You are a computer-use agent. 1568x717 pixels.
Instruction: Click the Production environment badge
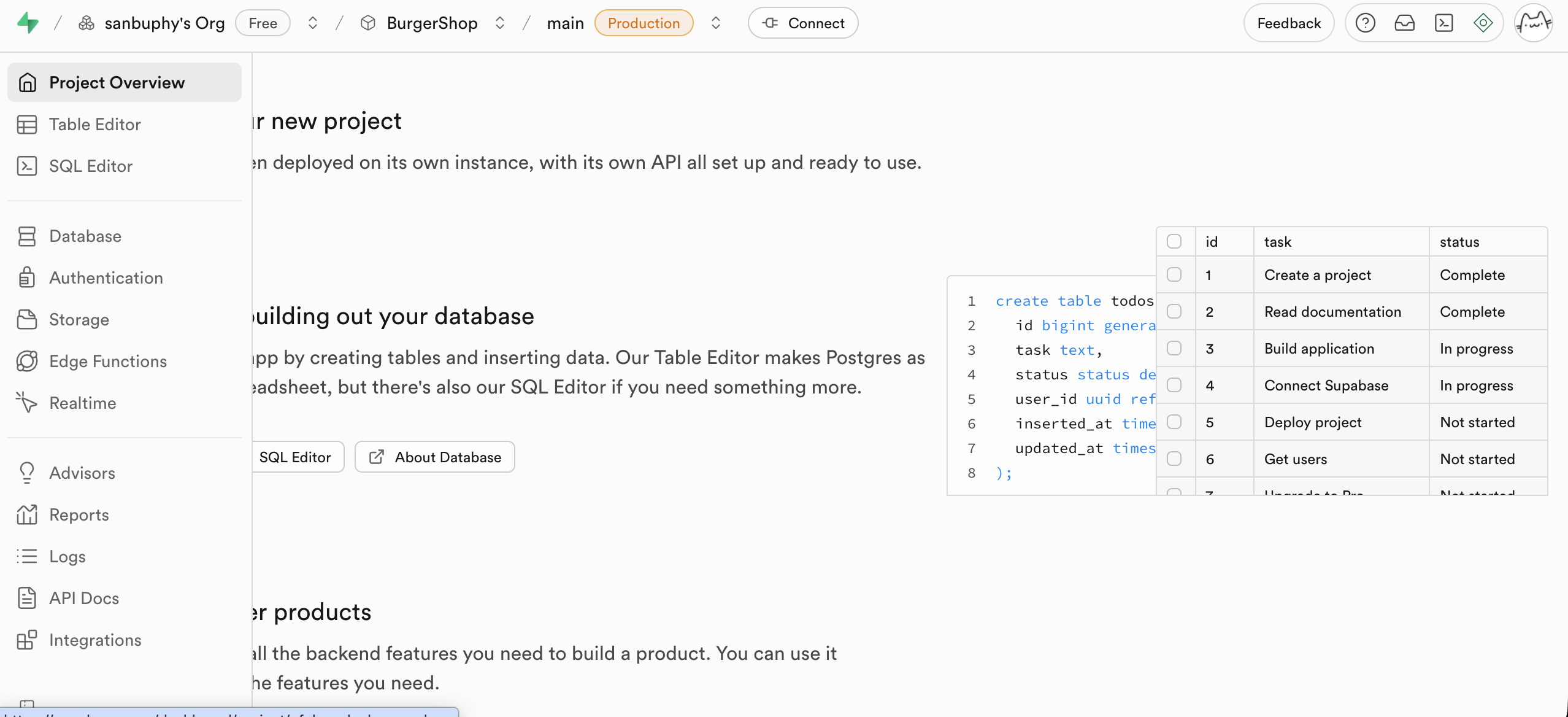pos(644,23)
